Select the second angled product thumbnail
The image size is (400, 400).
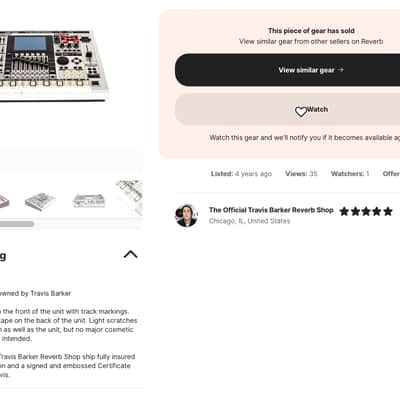coord(40,201)
